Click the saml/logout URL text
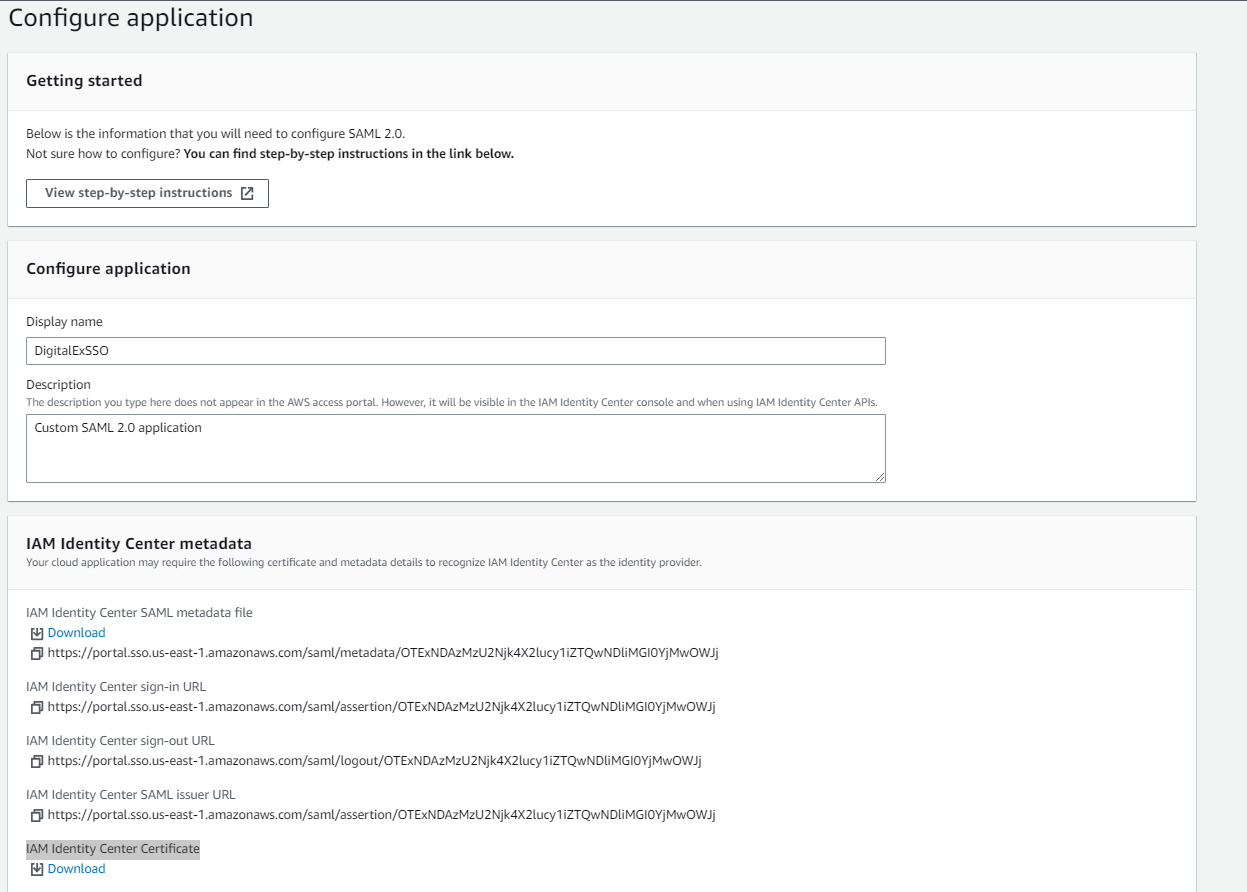This screenshot has width=1247, height=892. (374, 761)
